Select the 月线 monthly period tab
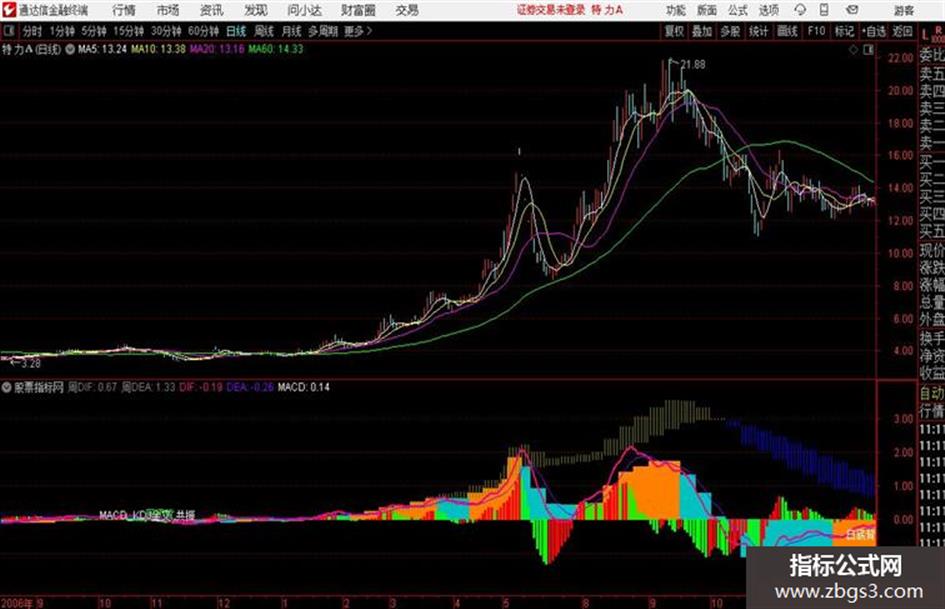 292,31
